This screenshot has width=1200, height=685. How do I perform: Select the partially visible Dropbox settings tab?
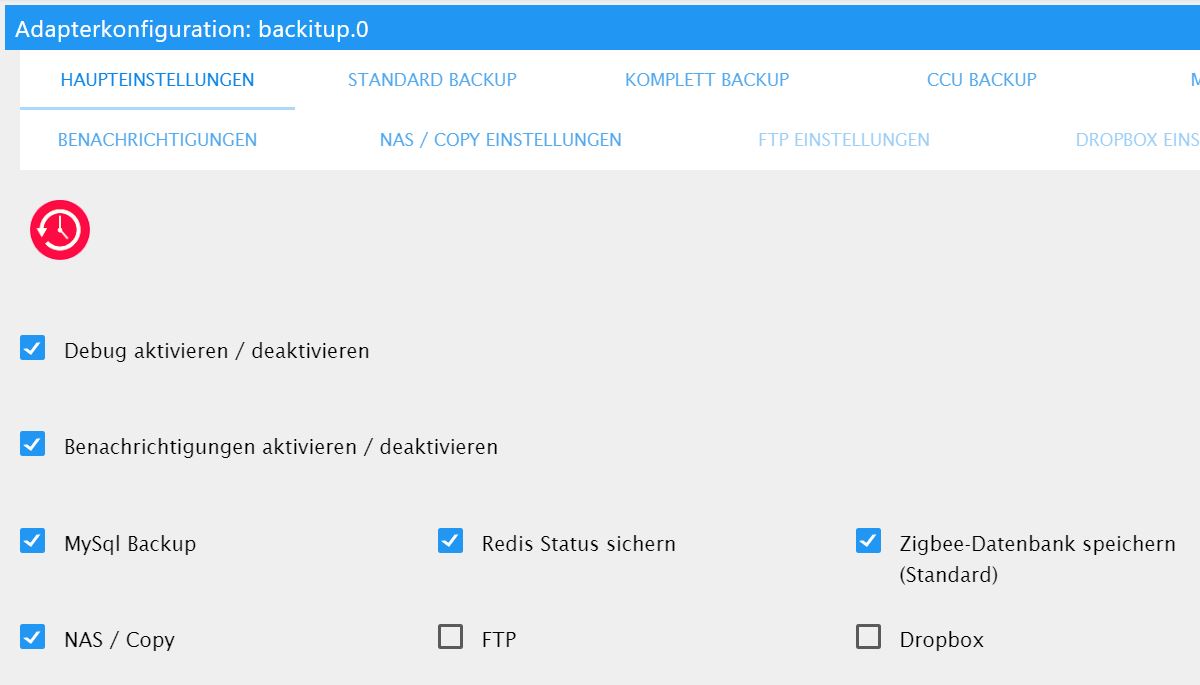1137,140
